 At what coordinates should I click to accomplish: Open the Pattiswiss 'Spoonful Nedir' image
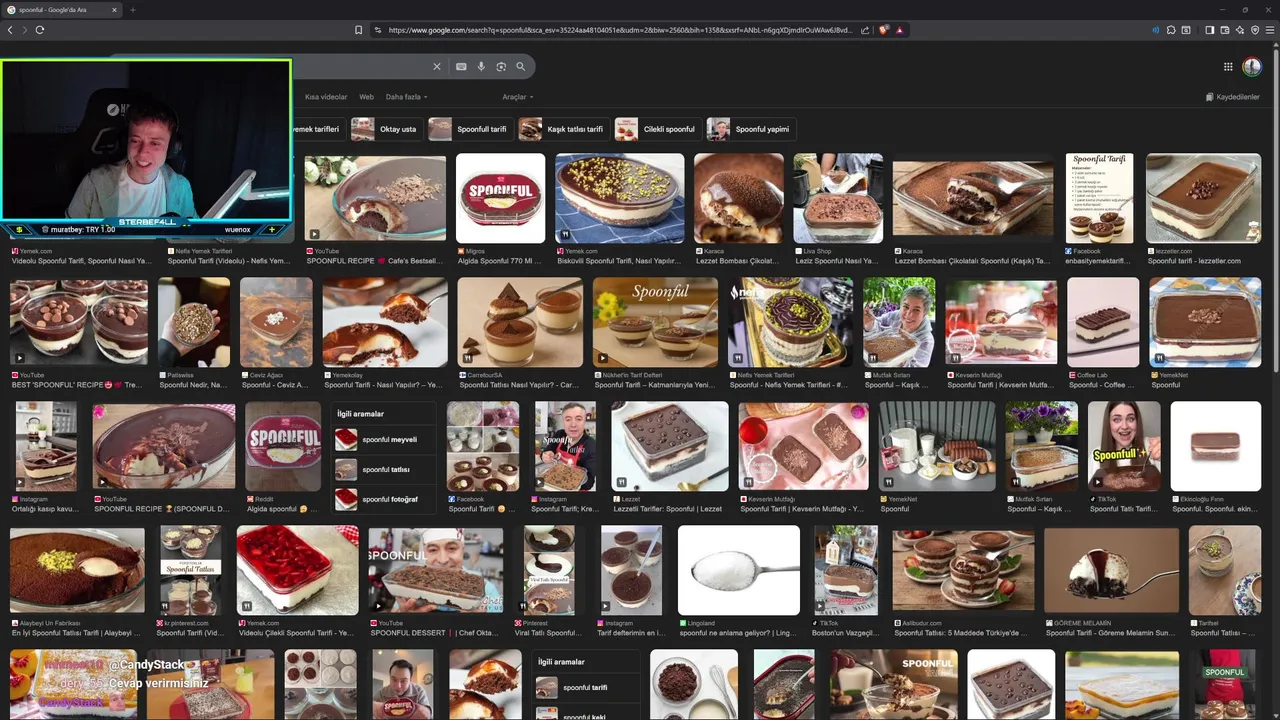[194, 322]
